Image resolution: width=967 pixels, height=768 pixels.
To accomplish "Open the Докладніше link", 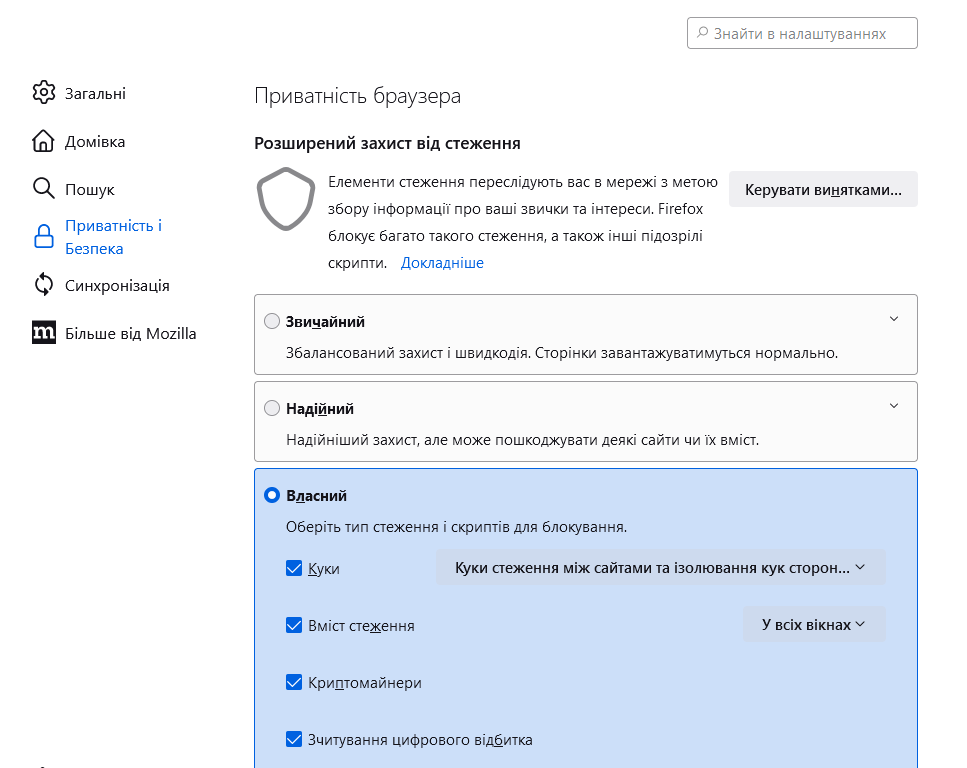I will click(442, 263).
